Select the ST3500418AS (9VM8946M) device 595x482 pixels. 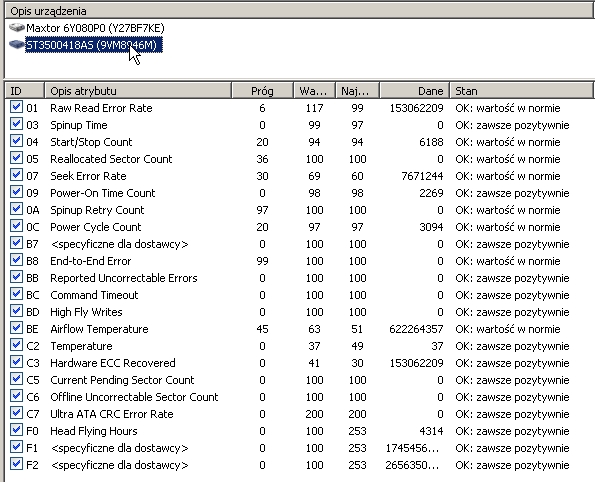click(94, 45)
